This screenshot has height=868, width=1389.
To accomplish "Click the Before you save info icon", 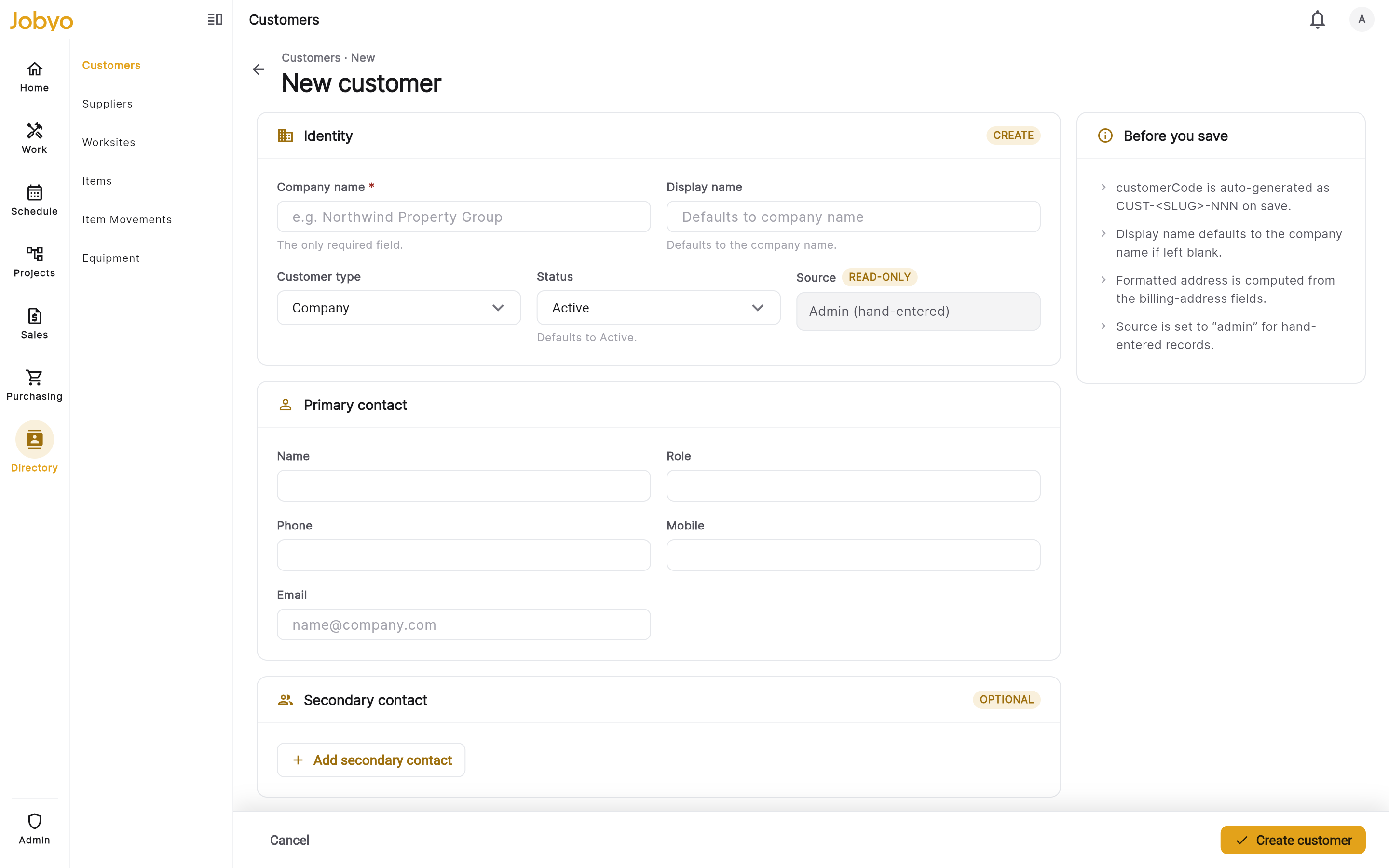I will [x=1105, y=136].
